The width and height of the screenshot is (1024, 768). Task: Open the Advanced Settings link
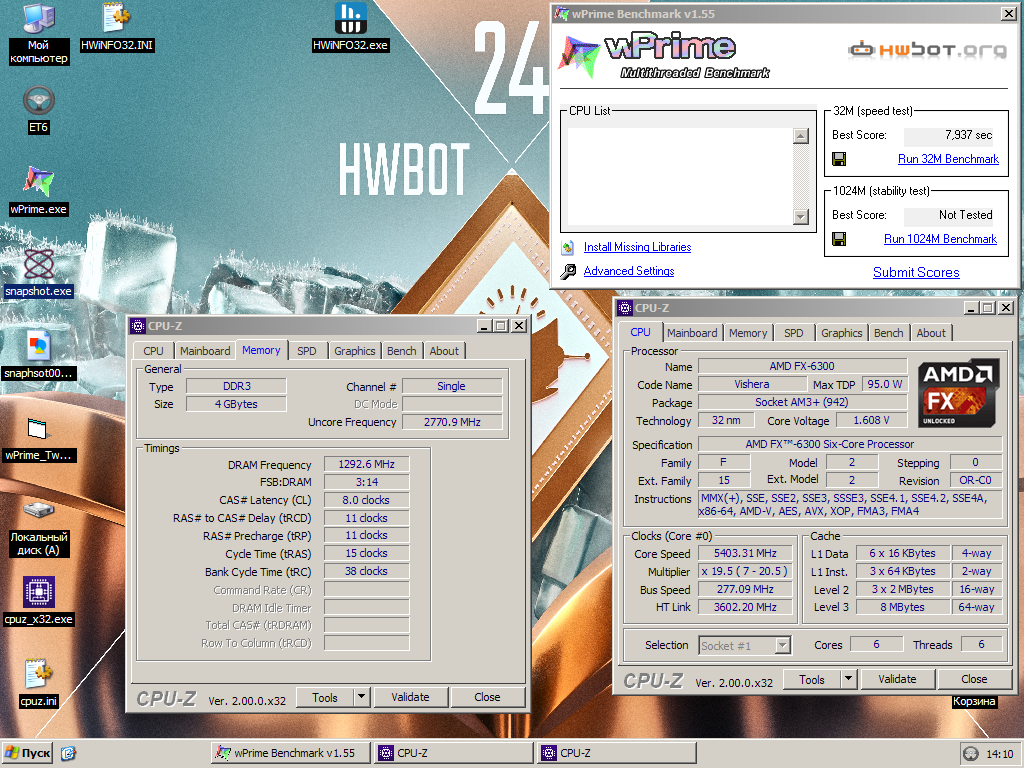tap(629, 271)
